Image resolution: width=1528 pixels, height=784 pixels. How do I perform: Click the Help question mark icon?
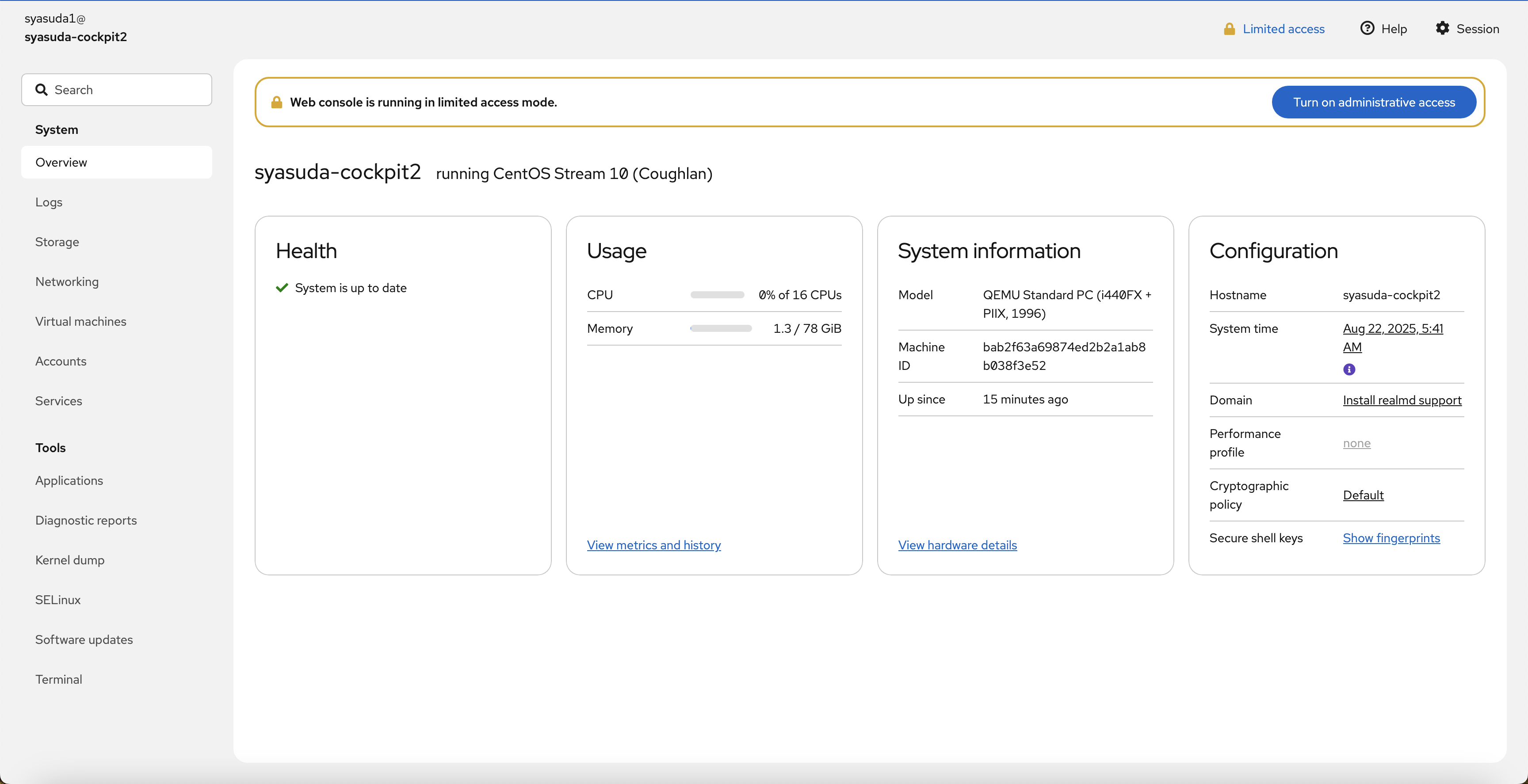point(1367,28)
